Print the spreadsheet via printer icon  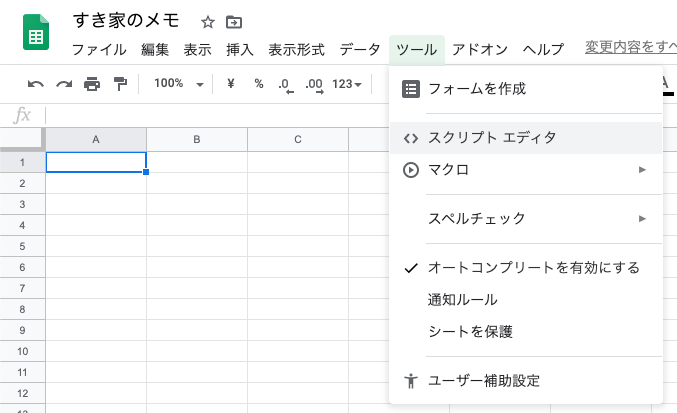(92, 84)
